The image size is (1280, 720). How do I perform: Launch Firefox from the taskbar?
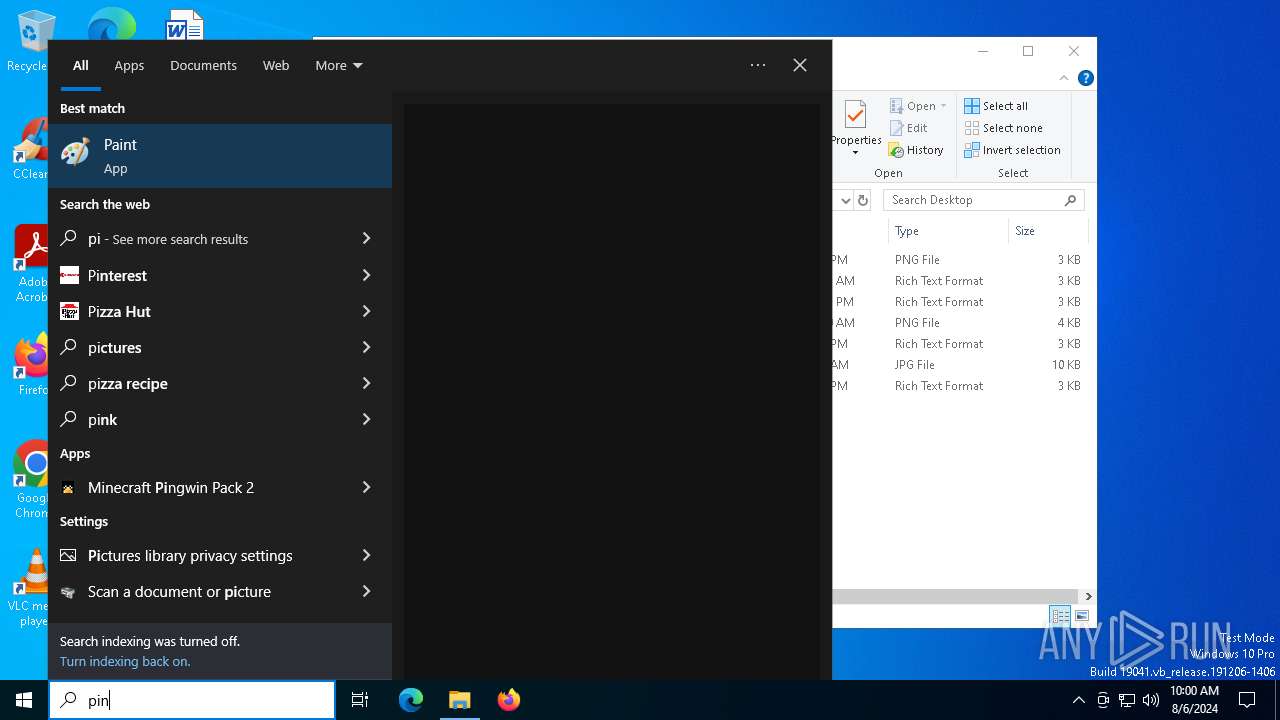point(508,700)
